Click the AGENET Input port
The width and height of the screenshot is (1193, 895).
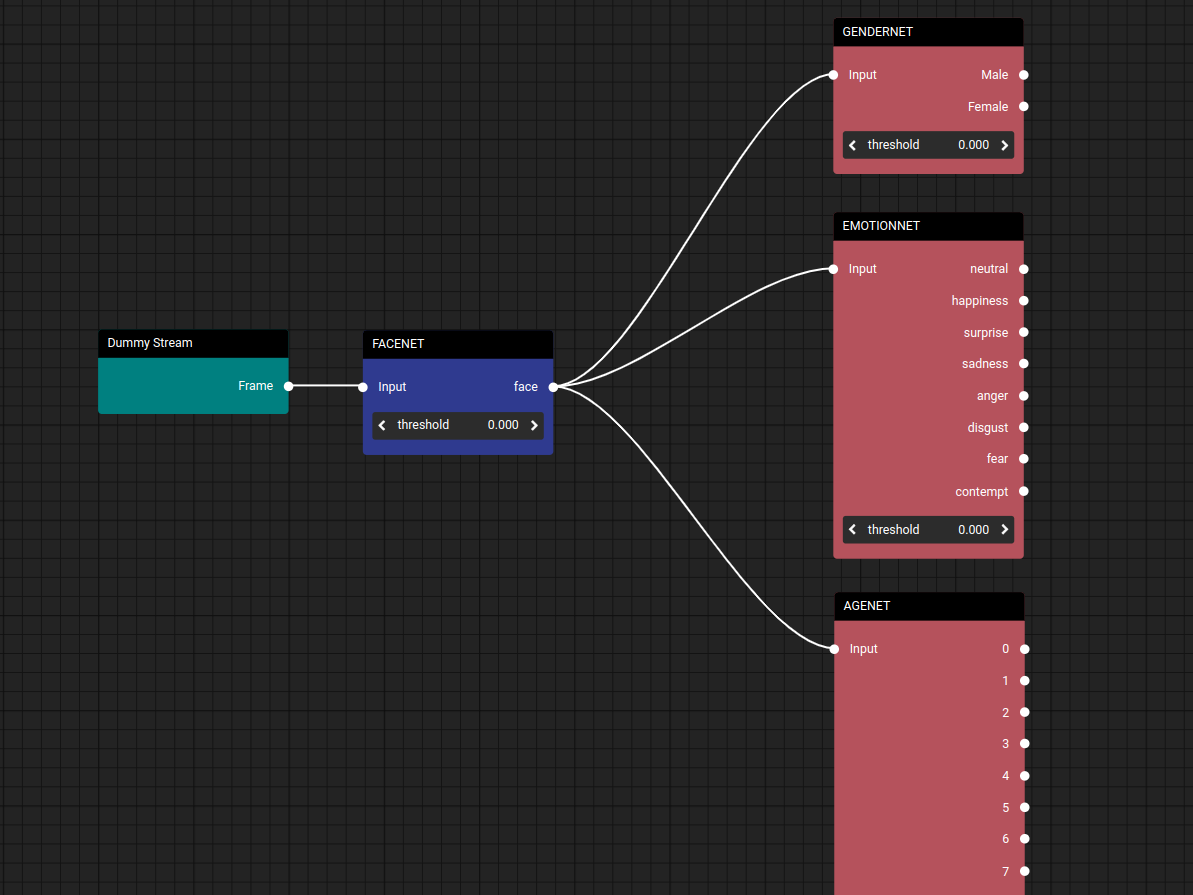tap(834, 649)
